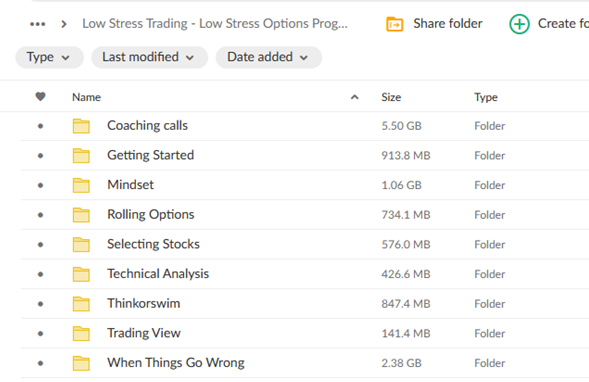This screenshot has width=589, height=382.
Task: Click the green Create folder plus icon
Action: 519,24
